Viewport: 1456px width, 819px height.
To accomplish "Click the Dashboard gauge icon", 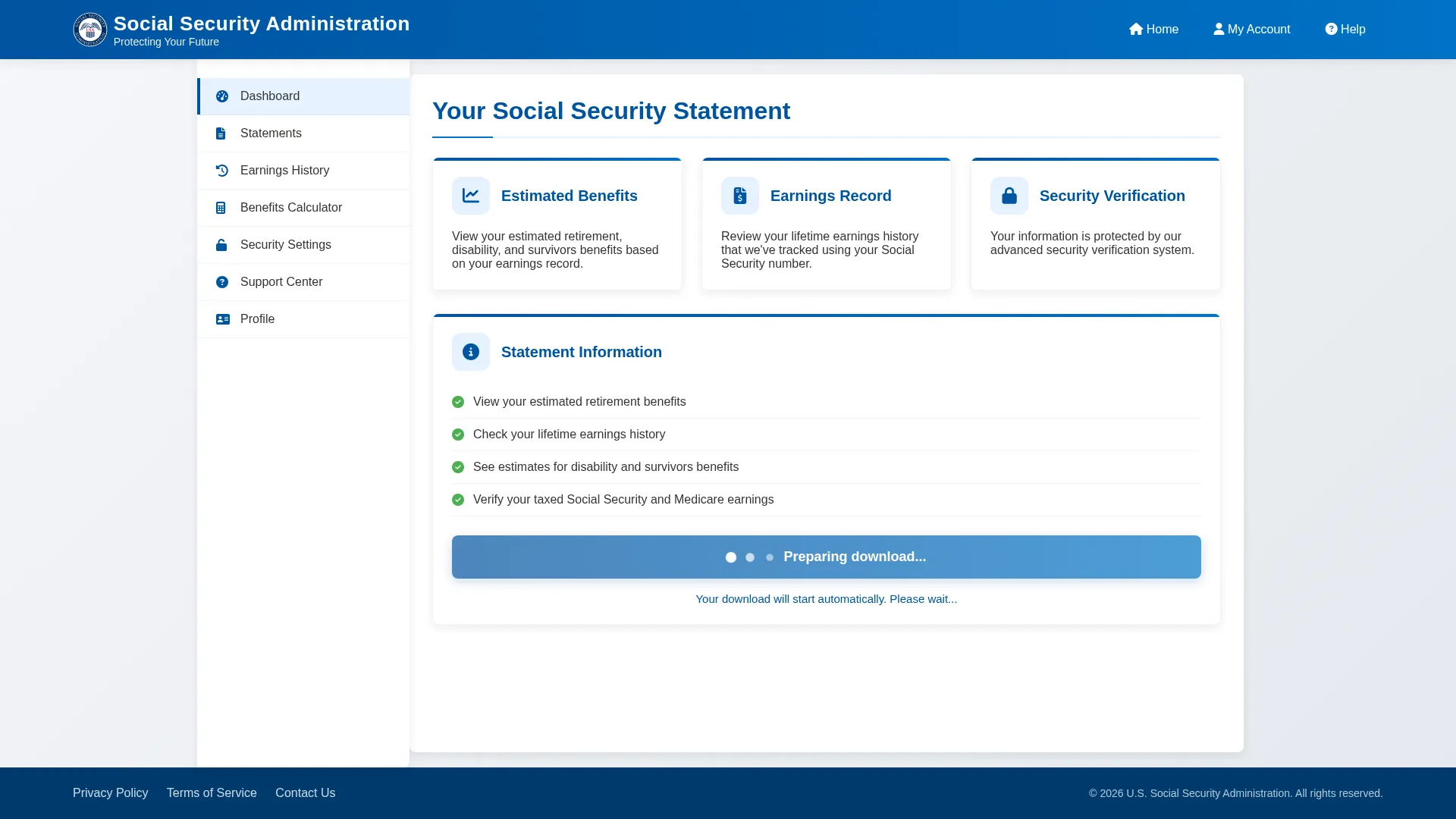I will tap(222, 96).
